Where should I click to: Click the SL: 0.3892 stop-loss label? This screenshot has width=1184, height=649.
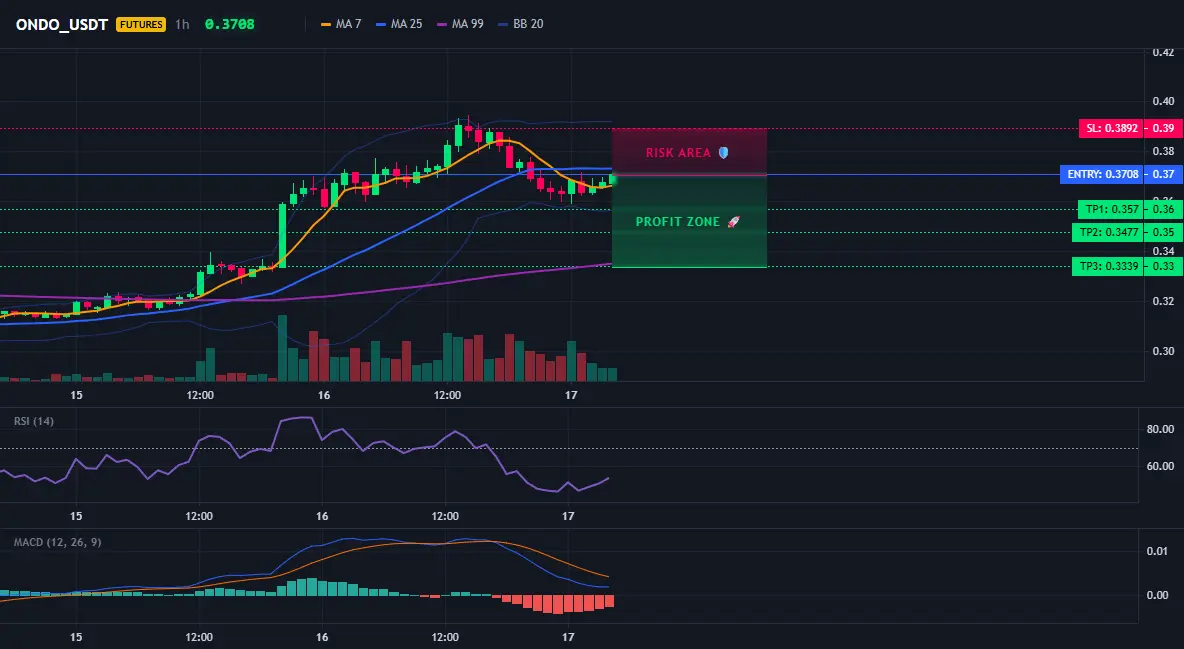[1111, 128]
